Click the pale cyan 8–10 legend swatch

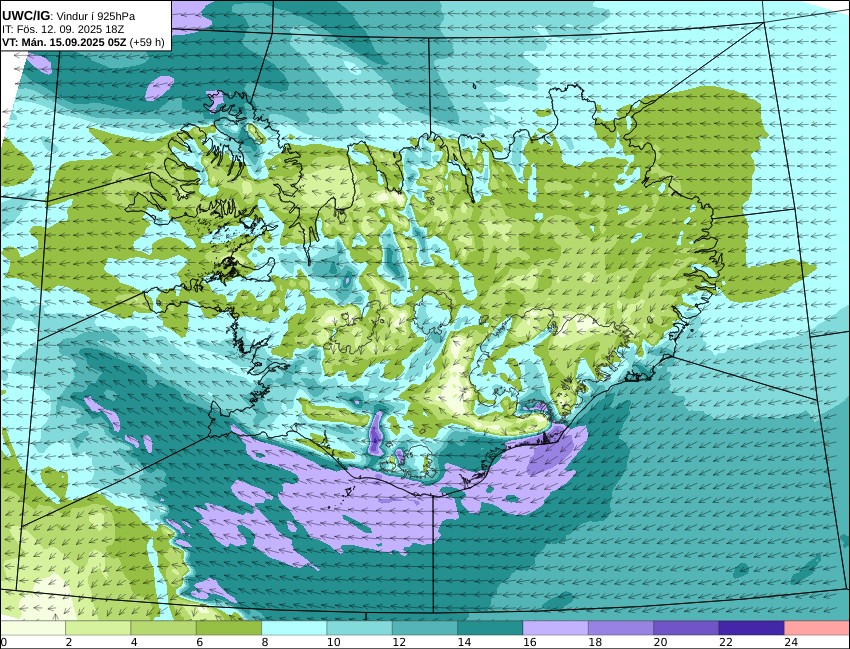[294, 628]
